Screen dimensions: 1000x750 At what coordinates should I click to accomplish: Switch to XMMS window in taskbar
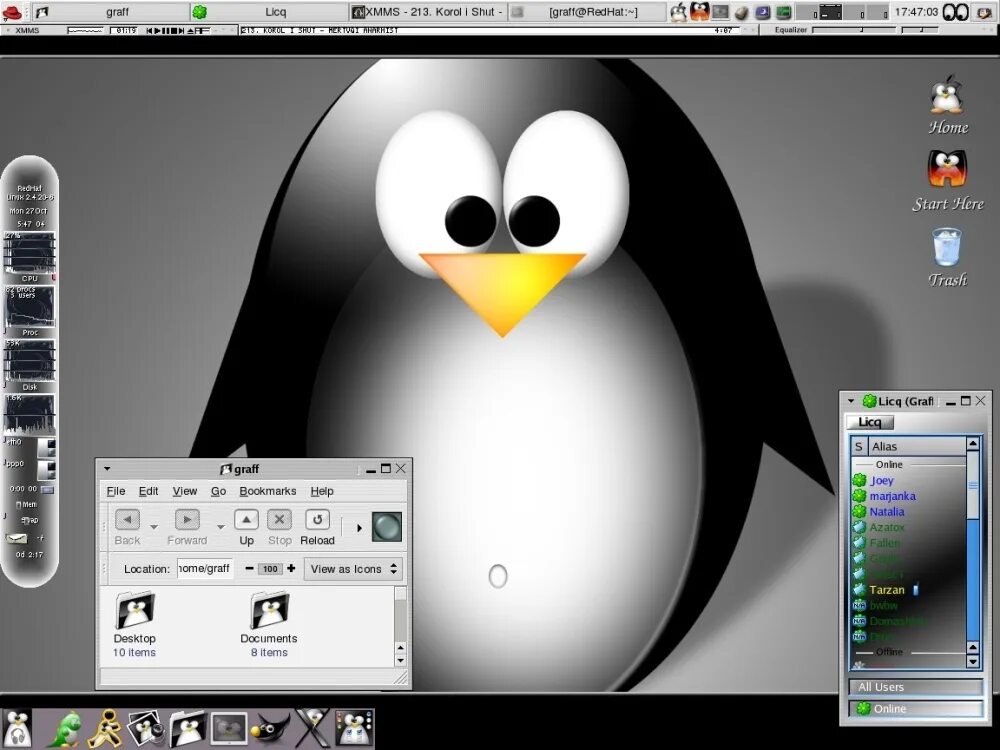pos(428,11)
